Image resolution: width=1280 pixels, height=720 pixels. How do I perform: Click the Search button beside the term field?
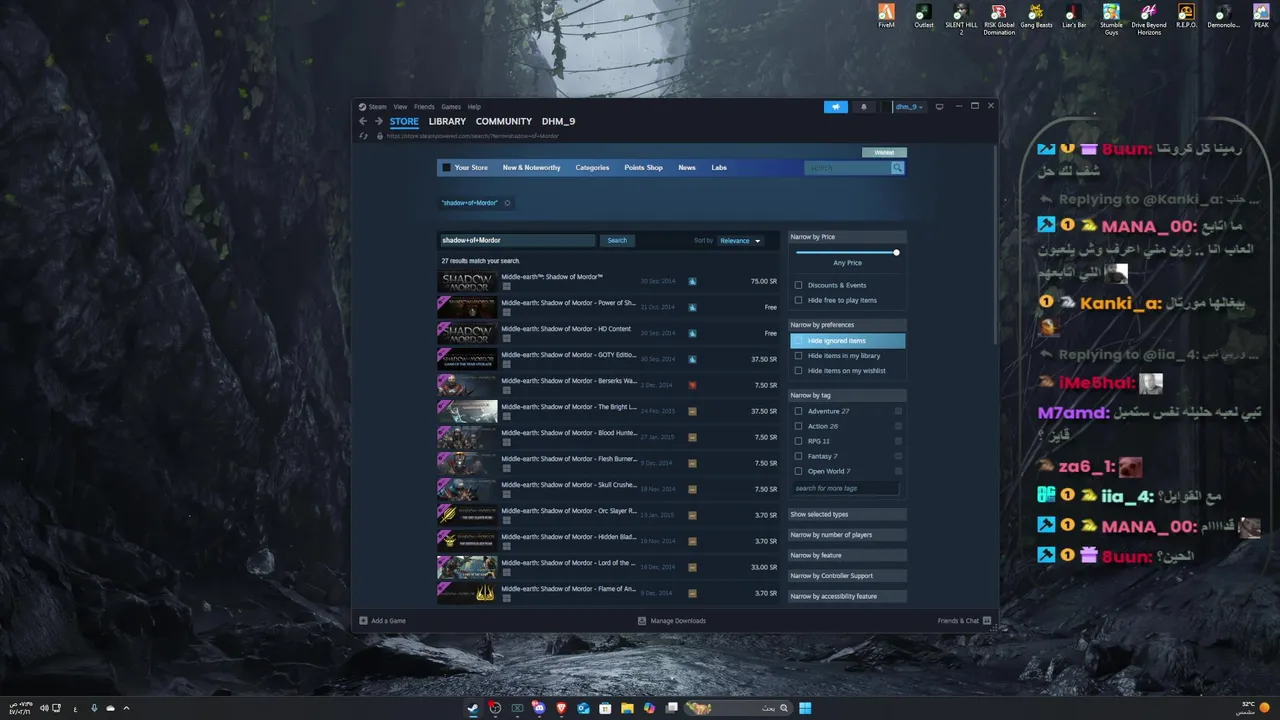[617, 240]
